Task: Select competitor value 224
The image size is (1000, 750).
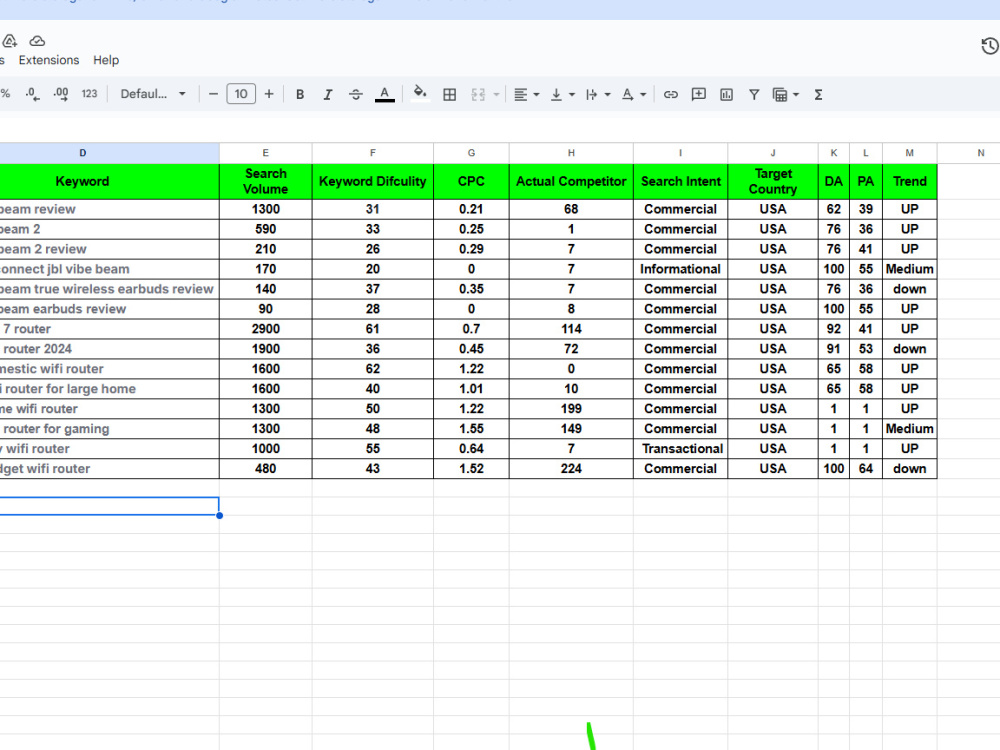Action: pyautogui.click(x=571, y=469)
